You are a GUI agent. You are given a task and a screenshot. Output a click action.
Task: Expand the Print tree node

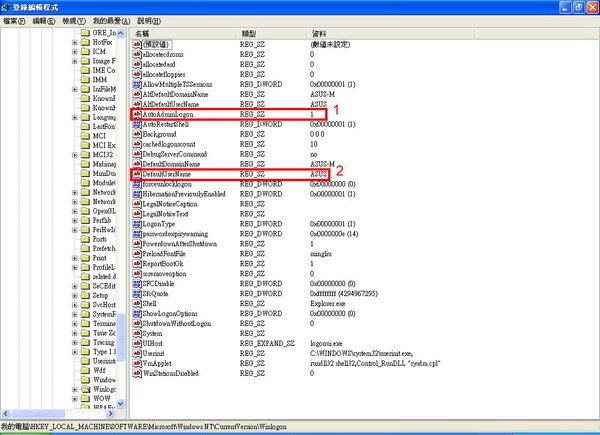click(75, 258)
